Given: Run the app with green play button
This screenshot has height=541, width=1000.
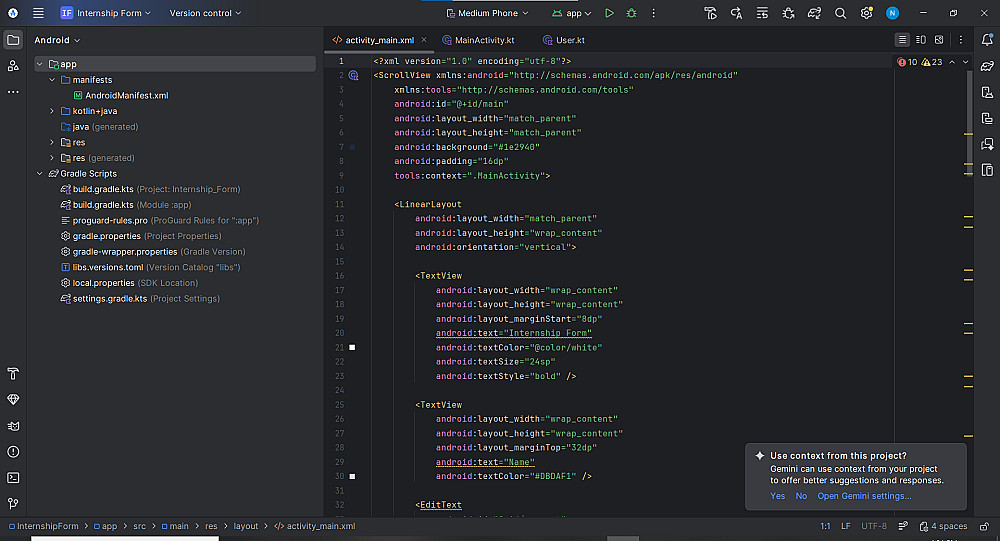Looking at the screenshot, I should pyautogui.click(x=609, y=13).
